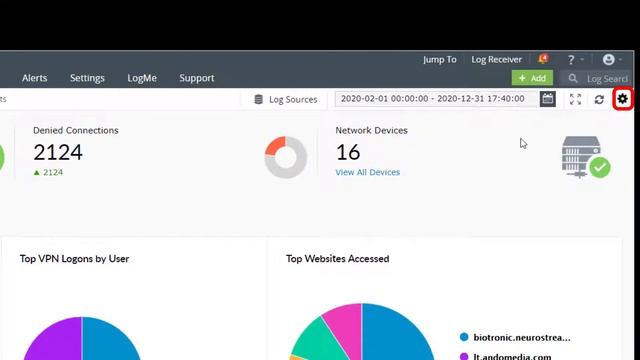The image size is (640, 360).
Task: Open Log Receiver
Action: point(496,60)
